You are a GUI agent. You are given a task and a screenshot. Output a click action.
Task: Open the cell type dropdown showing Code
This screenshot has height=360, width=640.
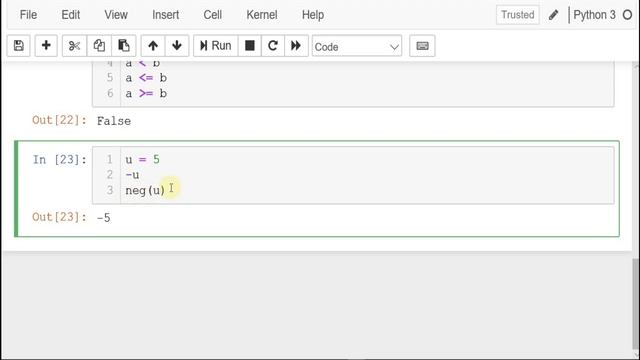click(x=357, y=46)
